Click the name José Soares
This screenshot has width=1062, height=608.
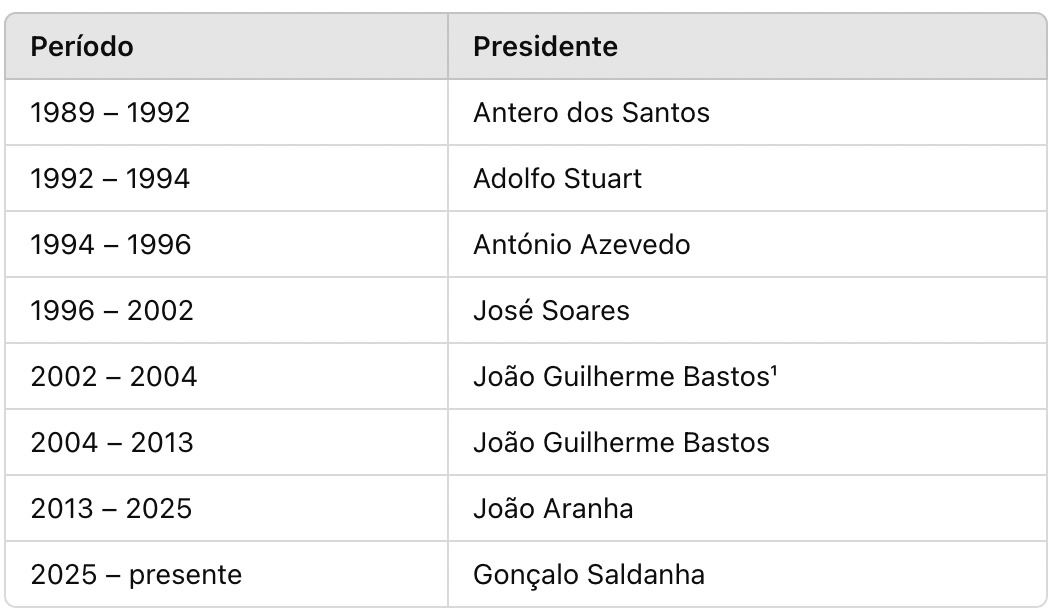tap(551, 311)
